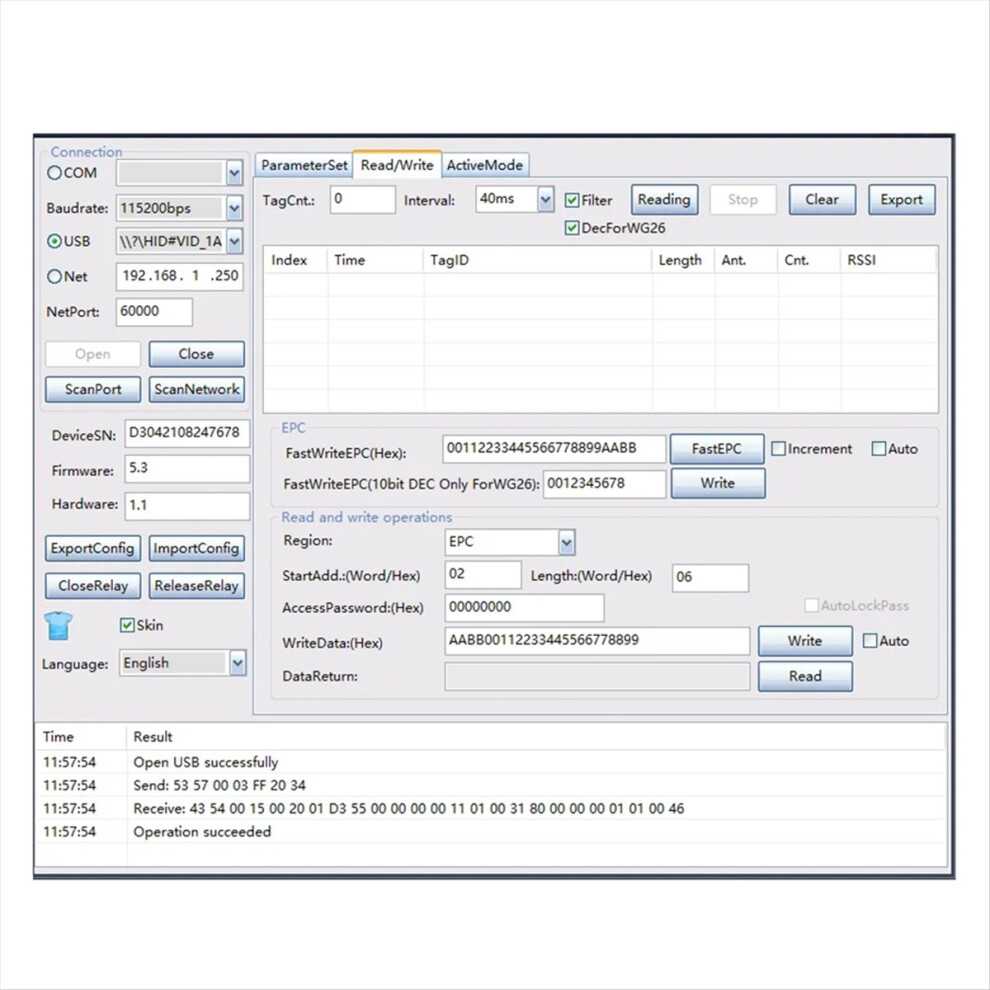Click the WriteData hex input field
Viewport: 990px width, 990px height.
tap(597, 641)
